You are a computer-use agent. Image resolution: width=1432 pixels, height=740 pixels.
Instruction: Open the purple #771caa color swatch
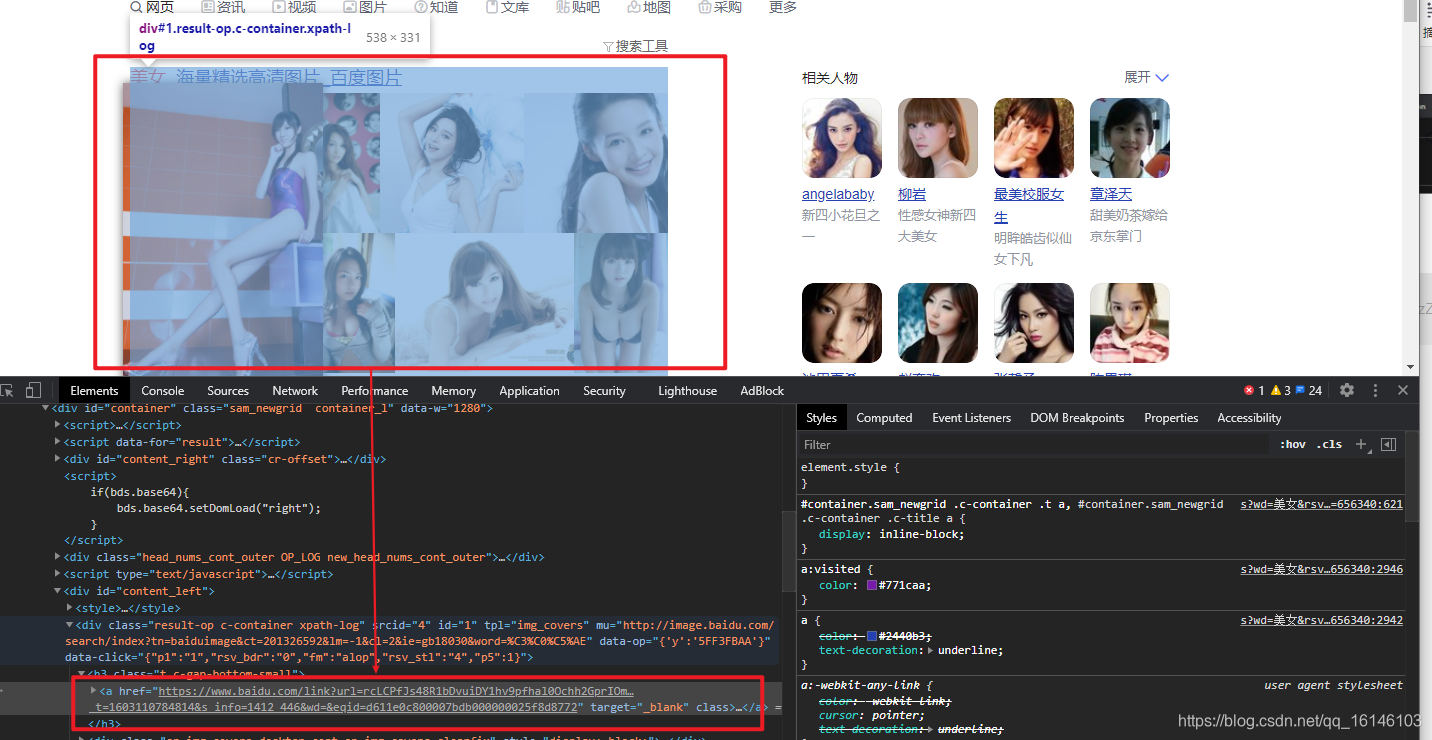(872, 586)
